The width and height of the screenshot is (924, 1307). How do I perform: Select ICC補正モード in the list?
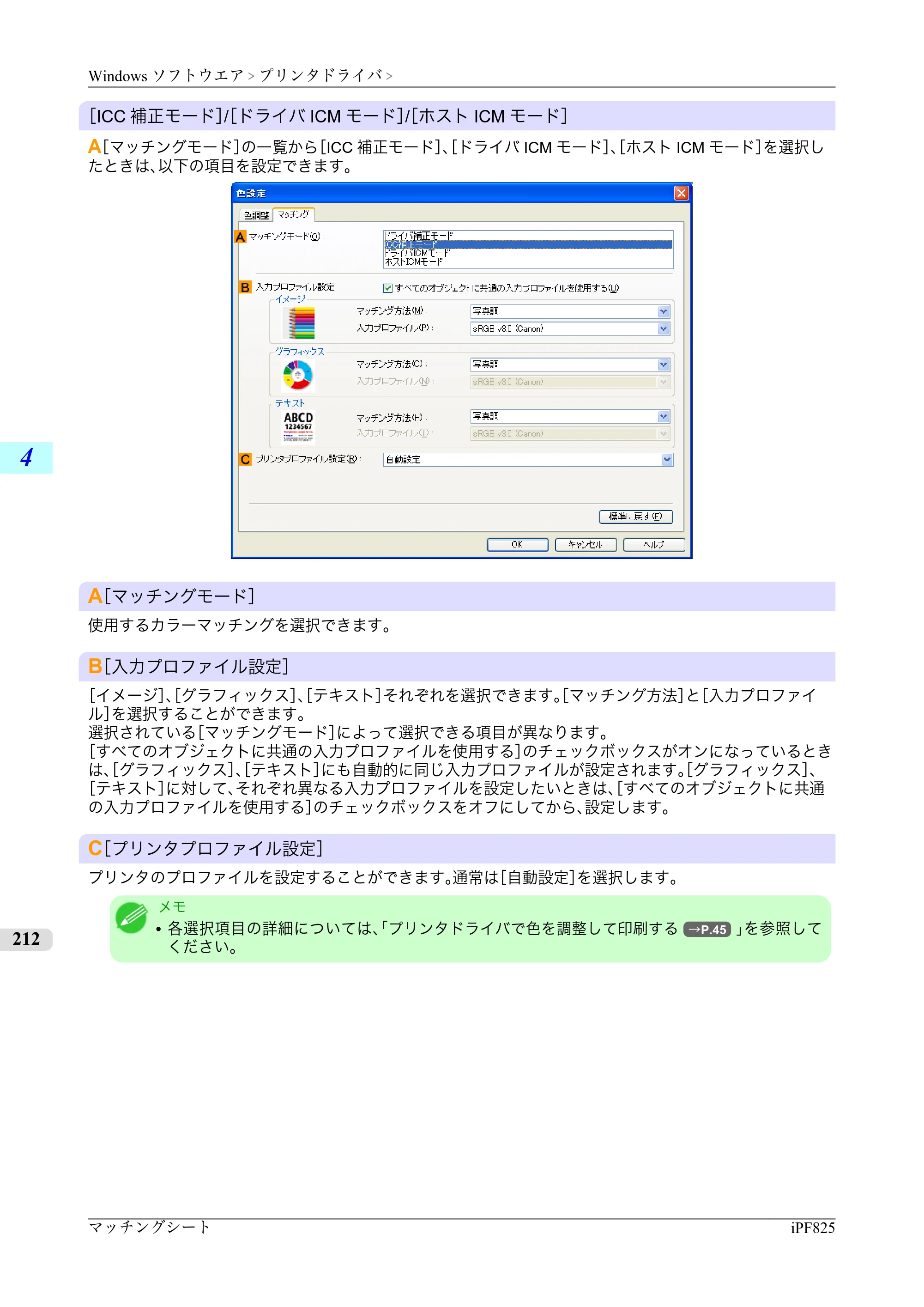pyautogui.click(x=528, y=244)
